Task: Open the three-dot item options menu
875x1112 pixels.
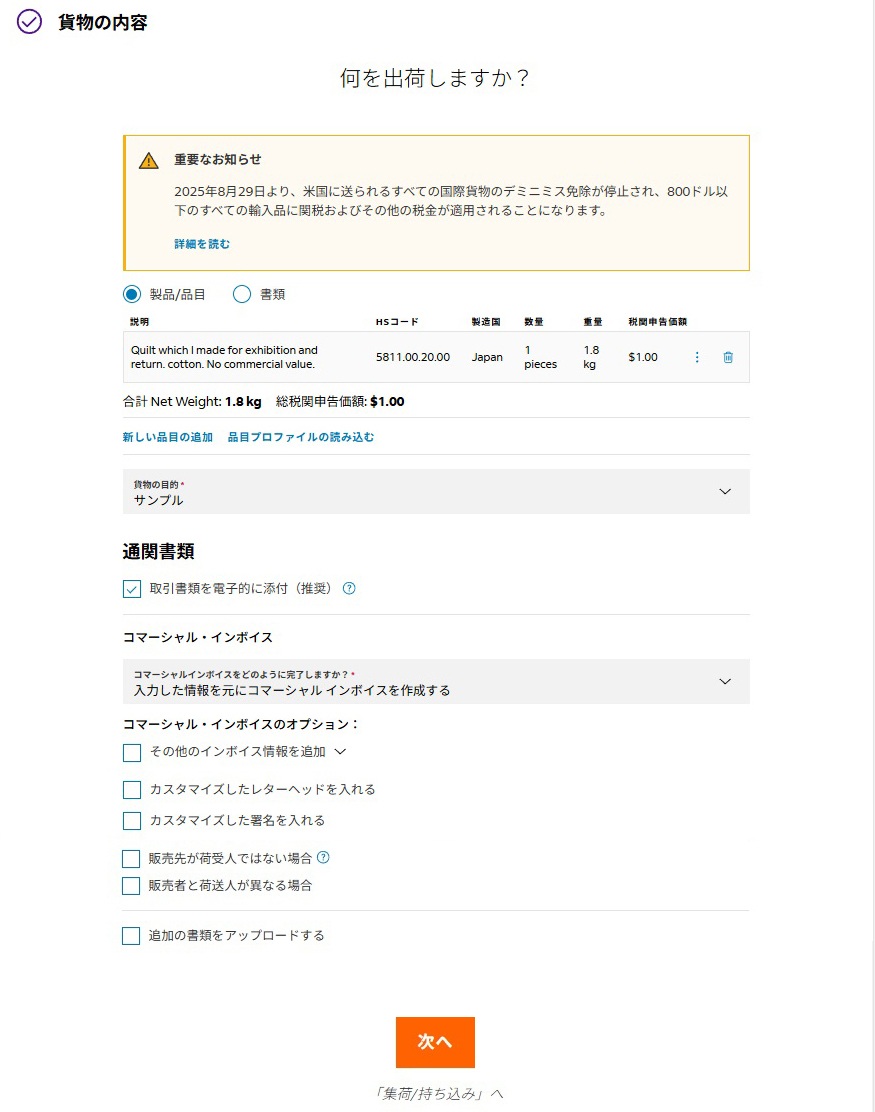Action: click(697, 357)
